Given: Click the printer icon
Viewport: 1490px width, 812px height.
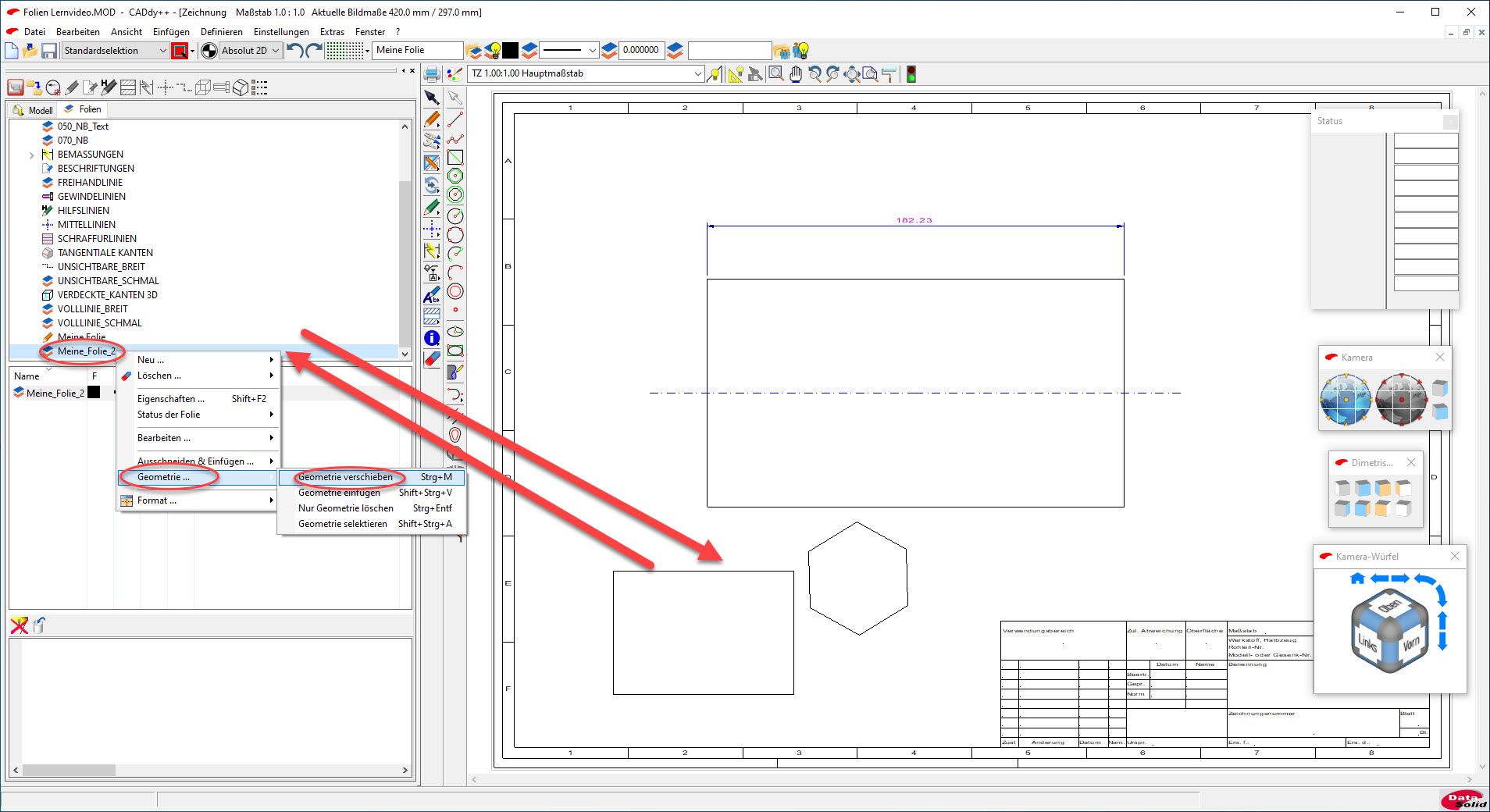Looking at the screenshot, I should (x=432, y=75).
